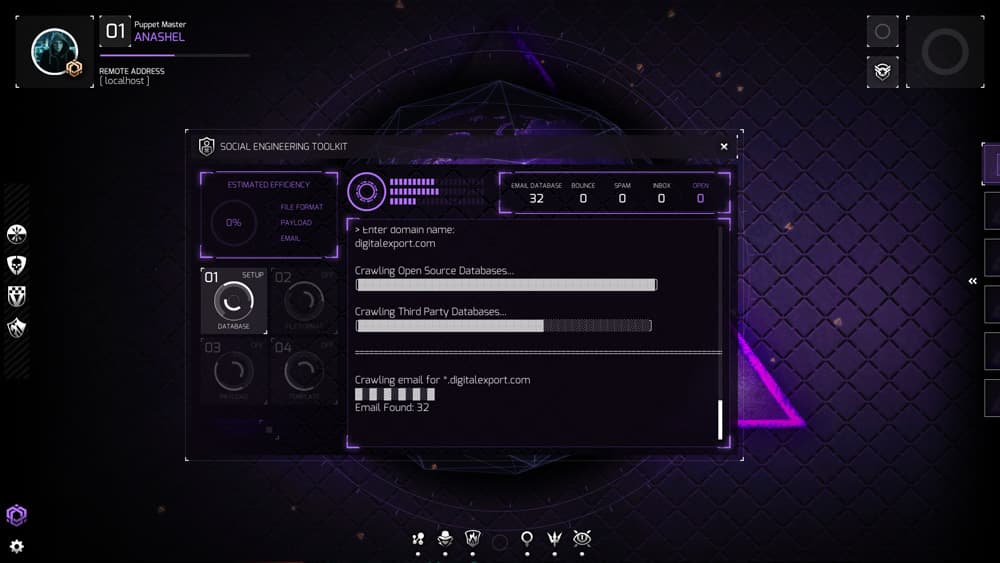Close the Social Engineering Toolkit window
Screen dimensions: 1000x563
click(x=724, y=146)
